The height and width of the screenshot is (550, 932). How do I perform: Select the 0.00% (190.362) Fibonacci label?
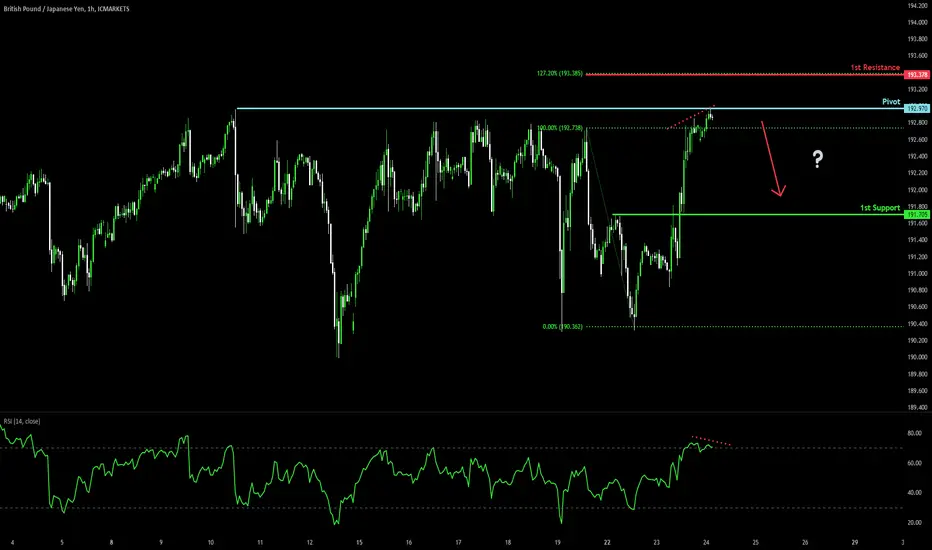[x=562, y=326]
